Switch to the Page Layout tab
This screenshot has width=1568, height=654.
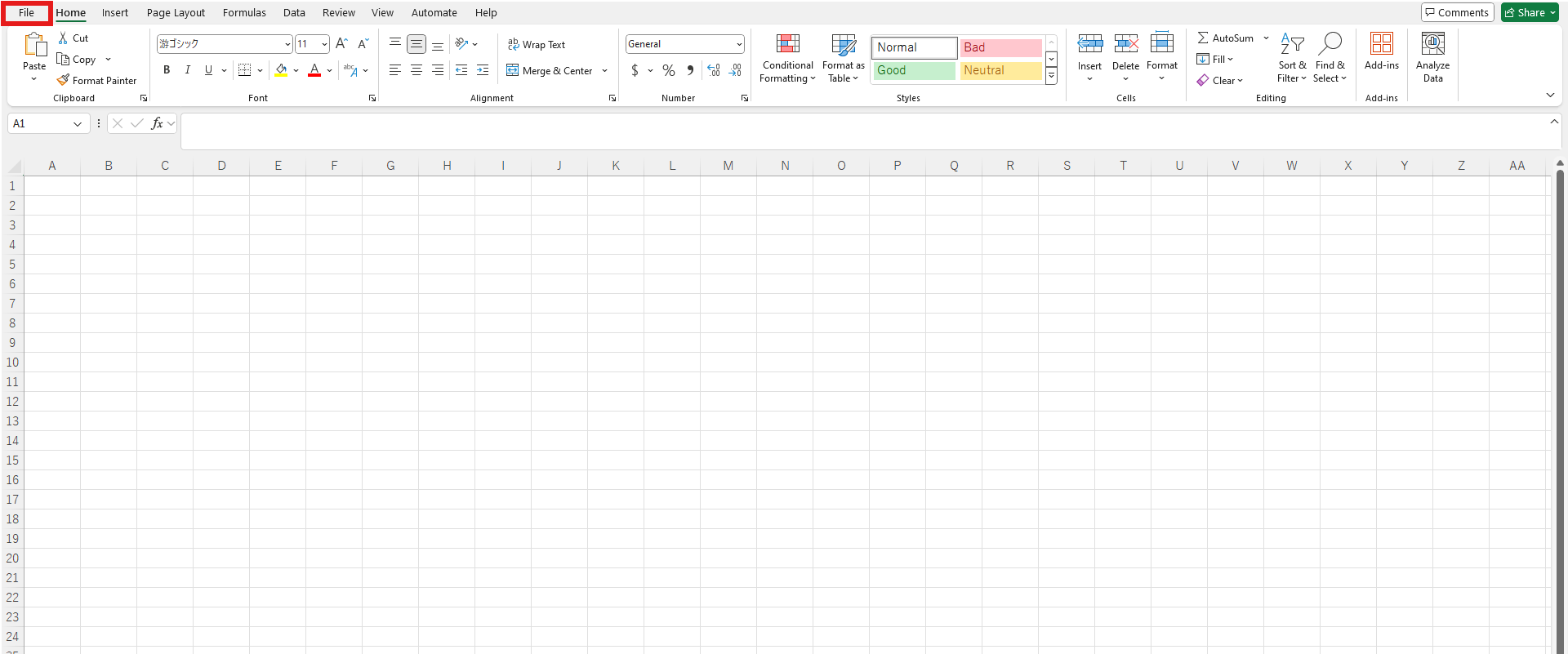[x=176, y=12]
